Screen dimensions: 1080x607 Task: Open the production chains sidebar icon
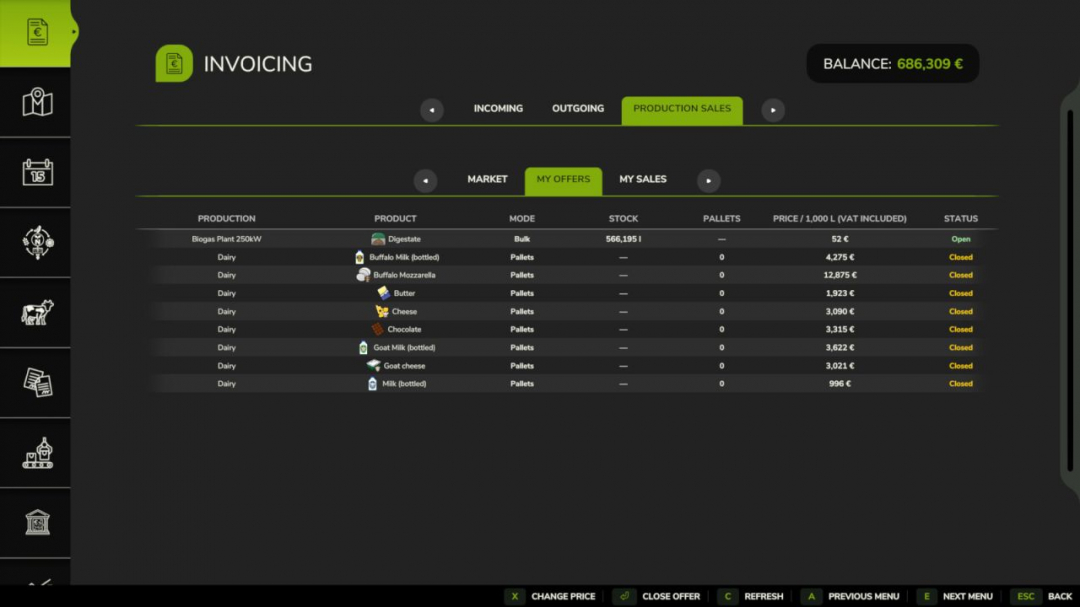[37, 453]
